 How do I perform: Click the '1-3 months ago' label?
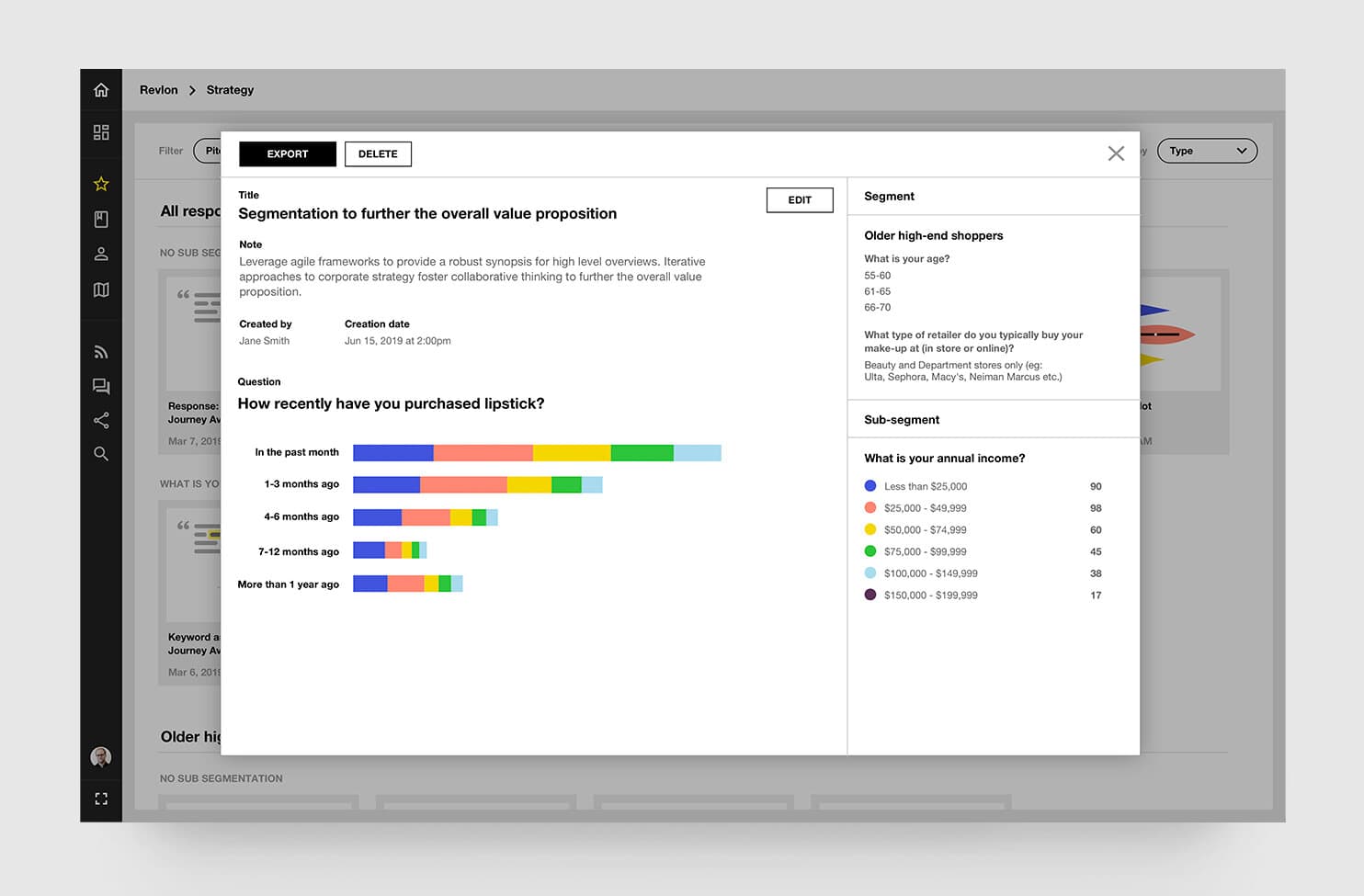point(301,484)
